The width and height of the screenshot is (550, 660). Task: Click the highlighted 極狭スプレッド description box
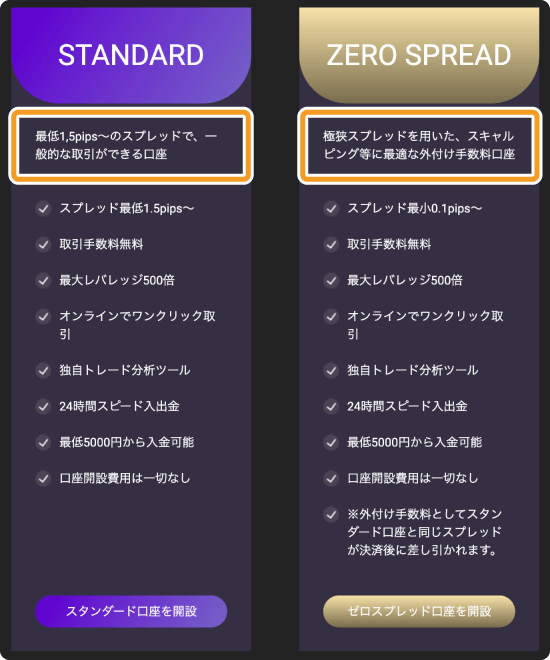pyautogui.click(x=420, y=146)
